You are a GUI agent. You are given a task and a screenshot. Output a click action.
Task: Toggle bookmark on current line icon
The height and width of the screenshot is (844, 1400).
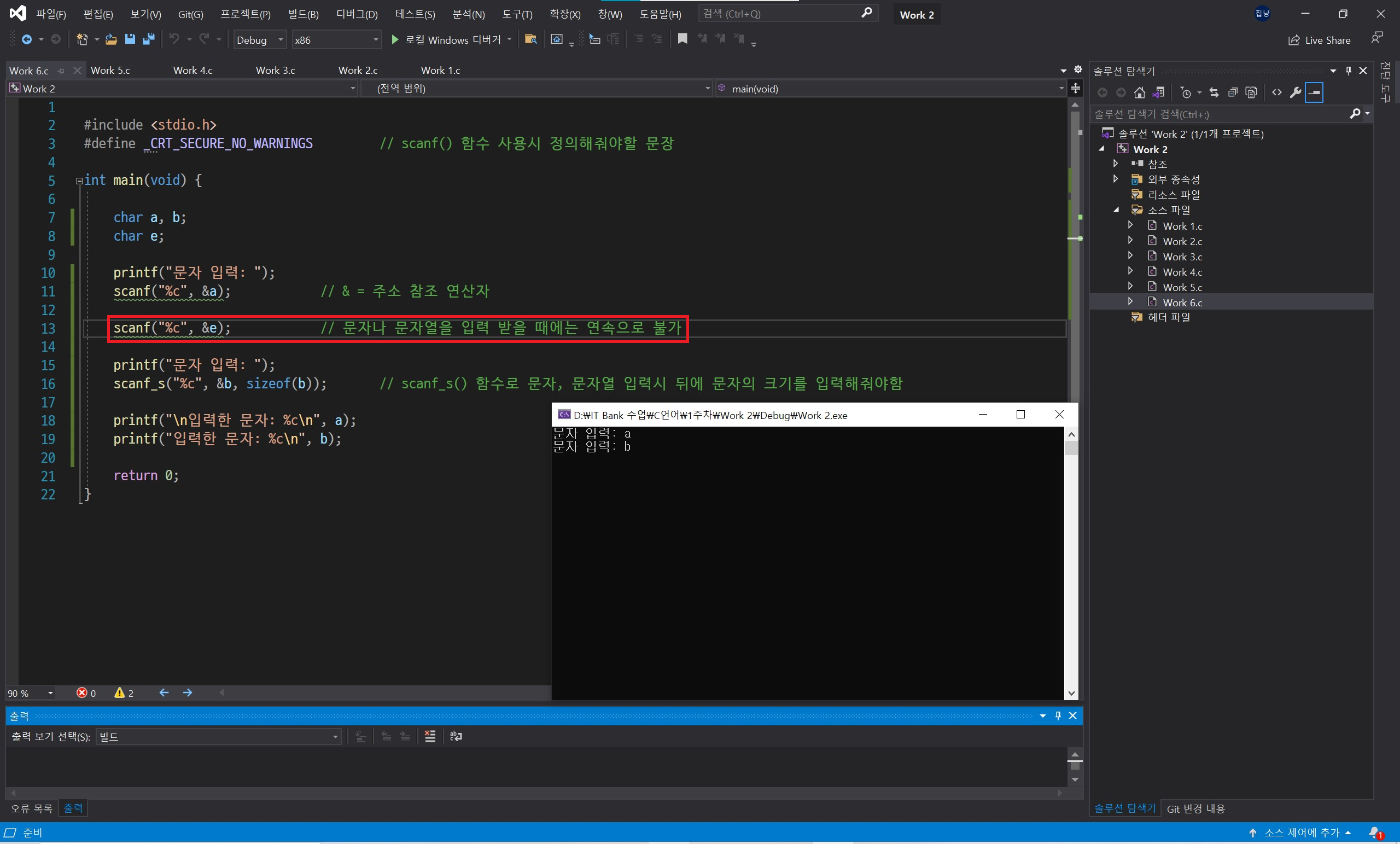682,39
